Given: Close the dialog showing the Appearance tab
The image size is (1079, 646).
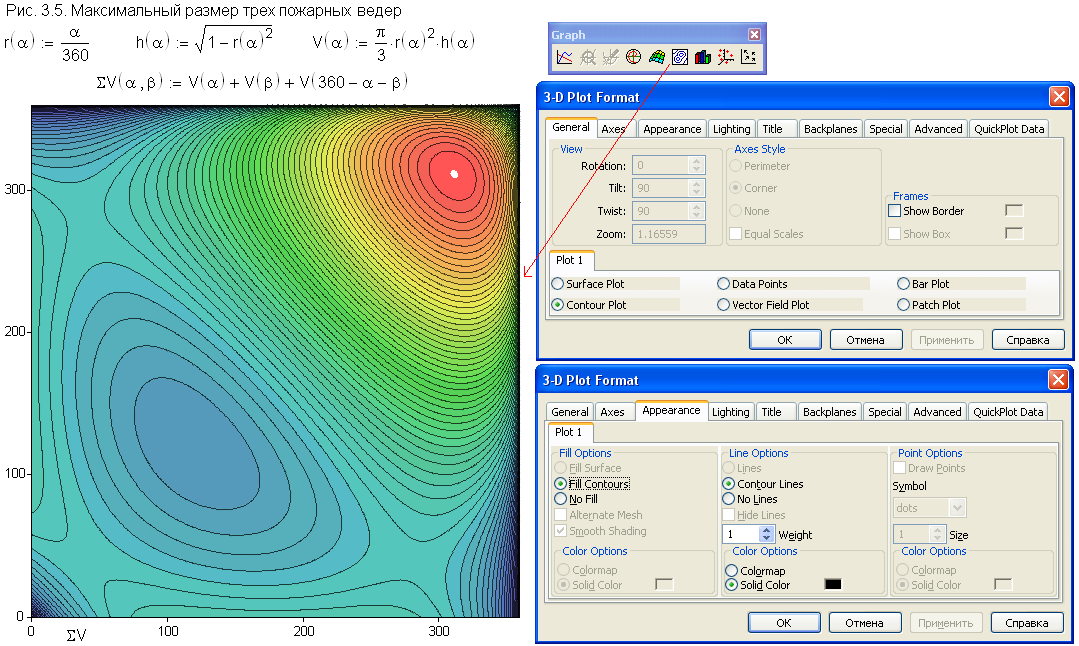Looking at the screenshot, I should pos(1058,380).
